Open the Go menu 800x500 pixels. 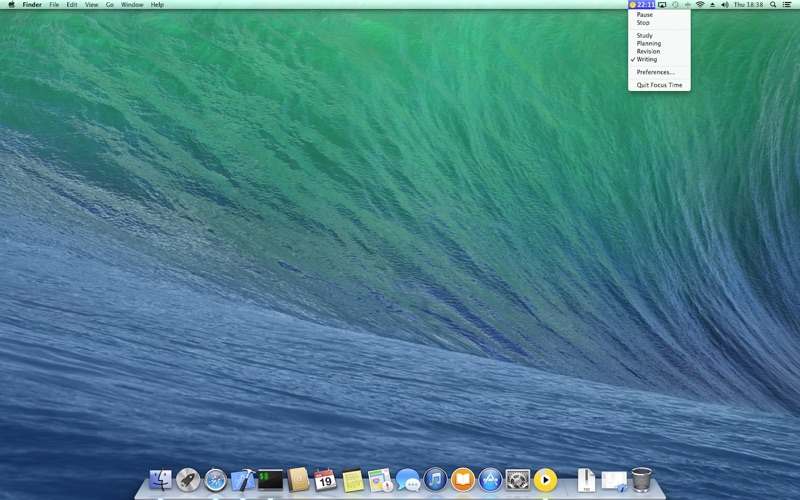click(110, 5)
